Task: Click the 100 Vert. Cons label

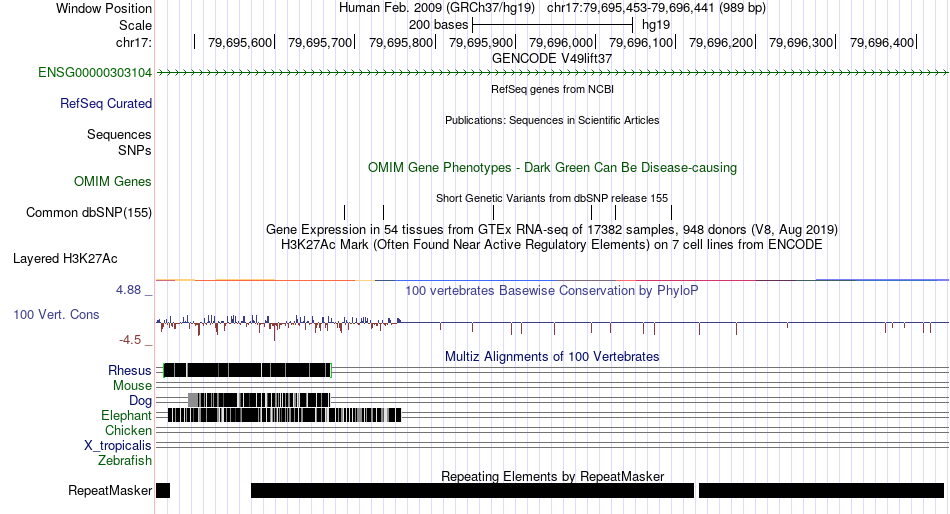Action: pos(56,315)
